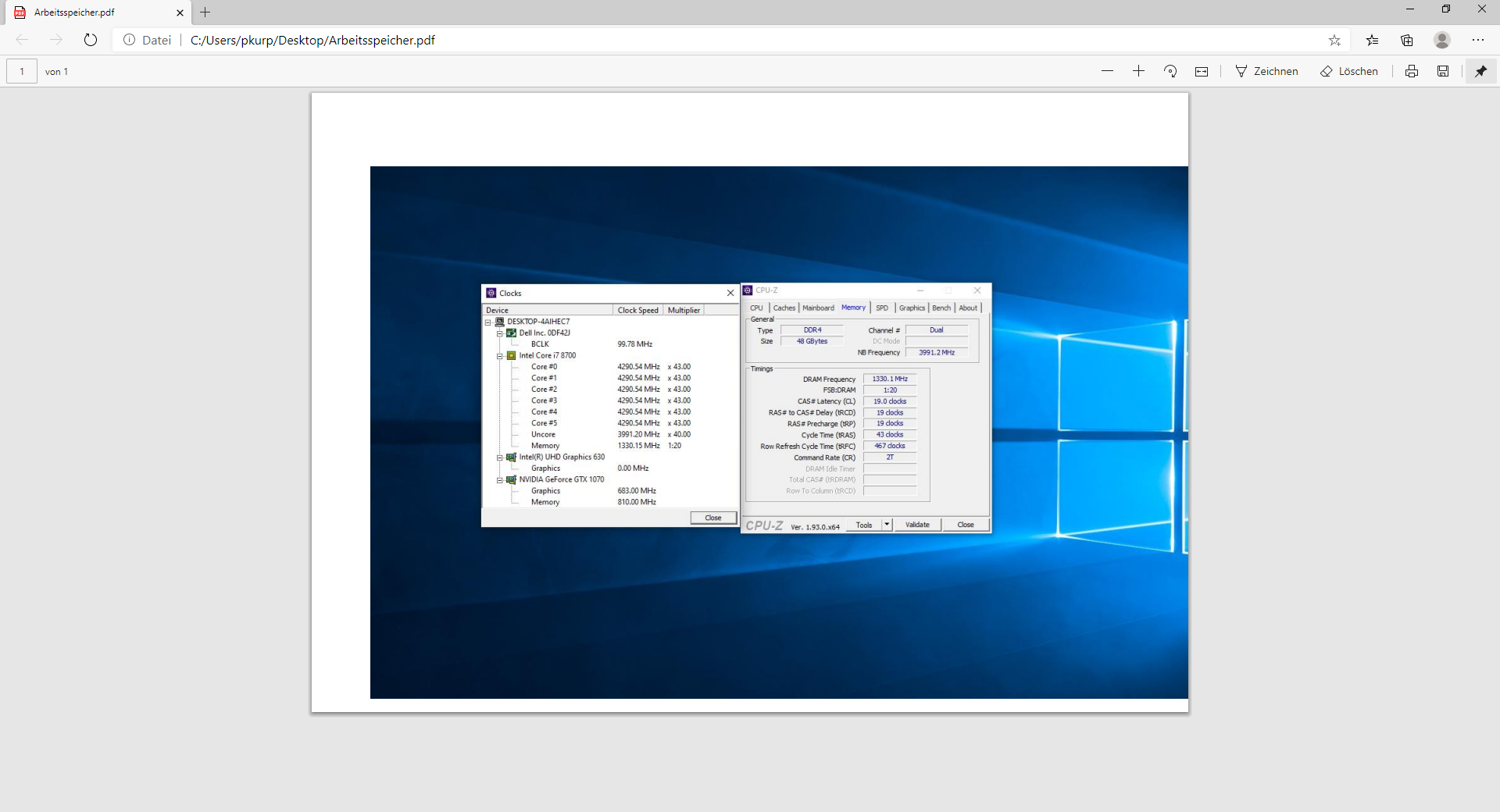The image size is (1500, 812).
Task: Restore down the browser window
Action: [x=1446, y=9]
